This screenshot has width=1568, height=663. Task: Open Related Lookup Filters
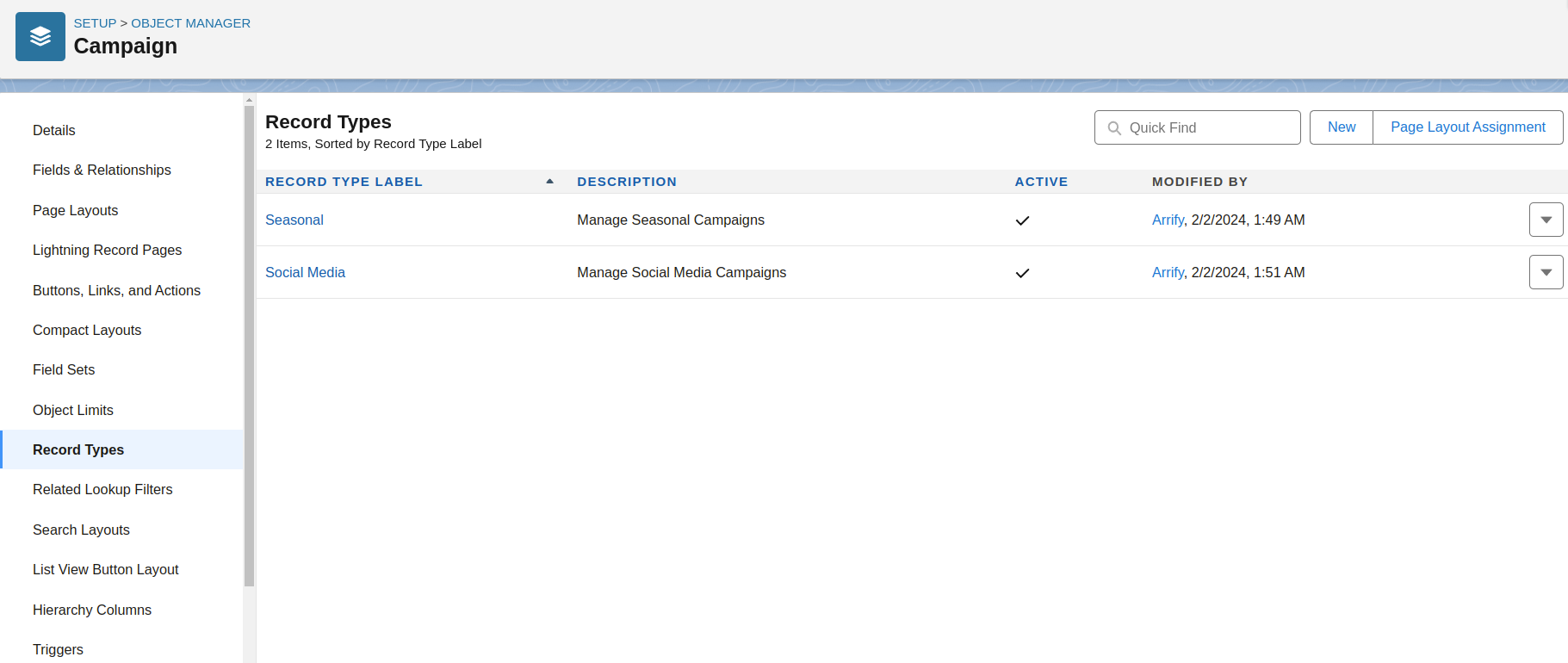pos(102,489)
